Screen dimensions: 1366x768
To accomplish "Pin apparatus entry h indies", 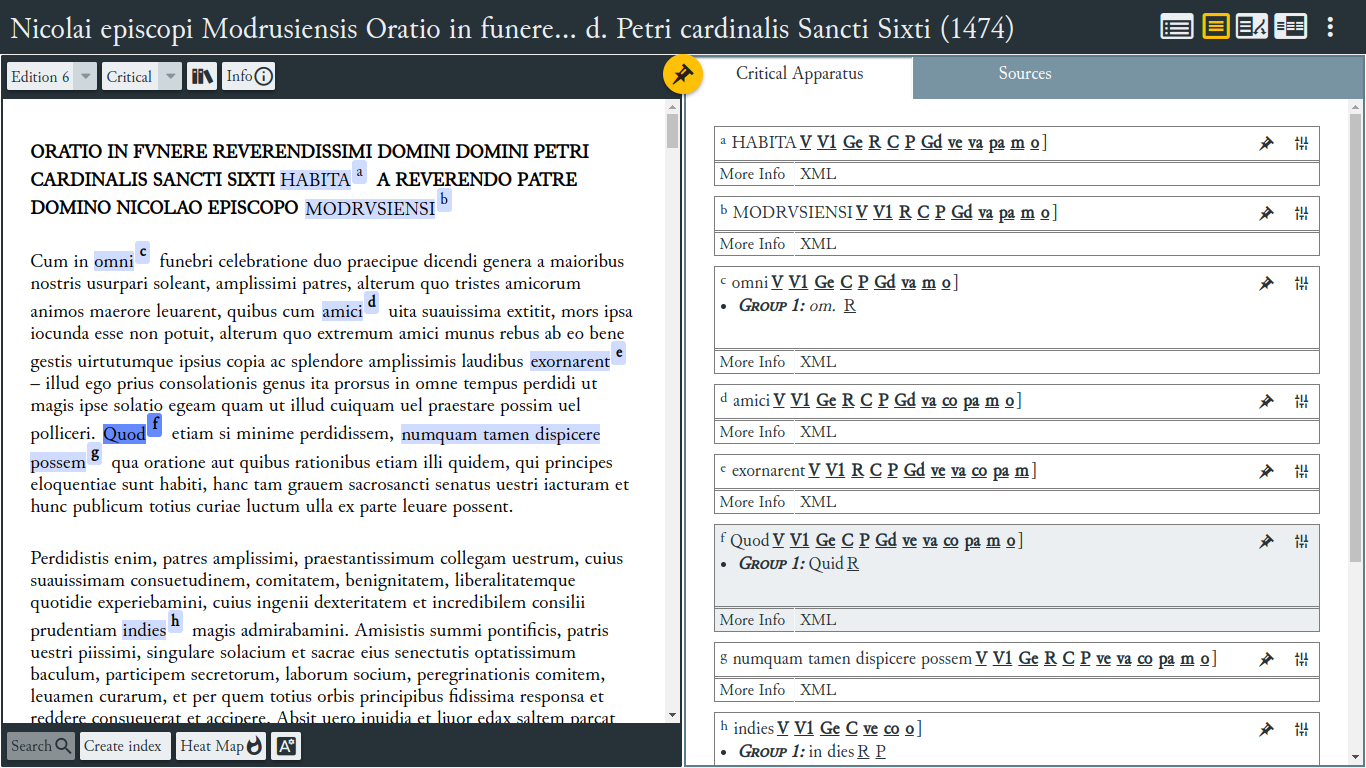I will click(1266, 729).
